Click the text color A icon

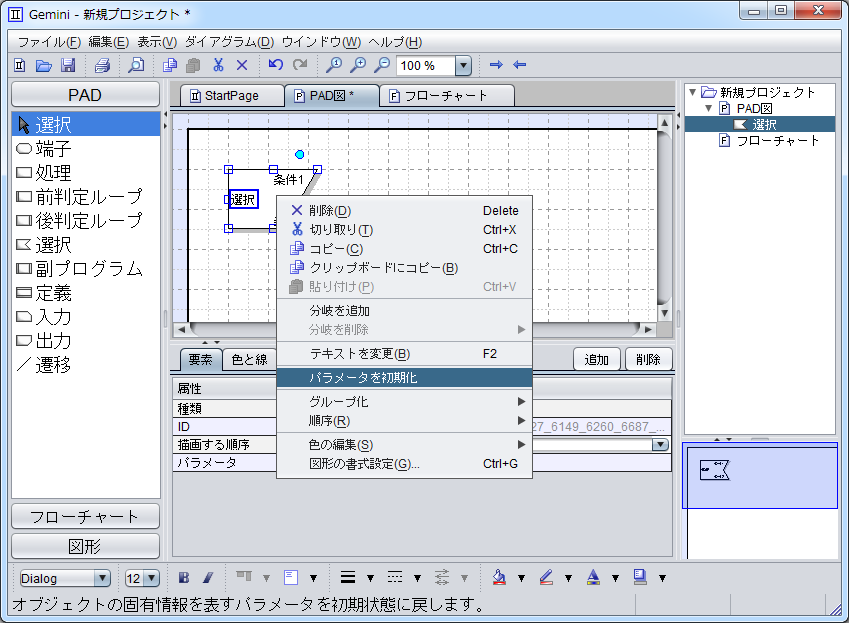593,578
